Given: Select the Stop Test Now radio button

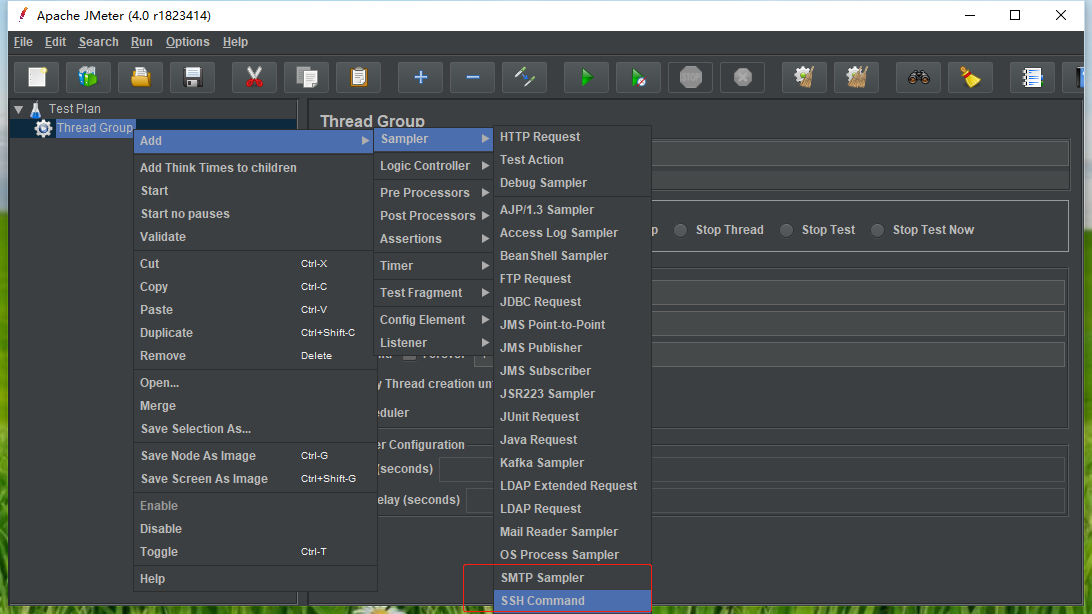Looking at the screenshot, I should tap(874, 229).
